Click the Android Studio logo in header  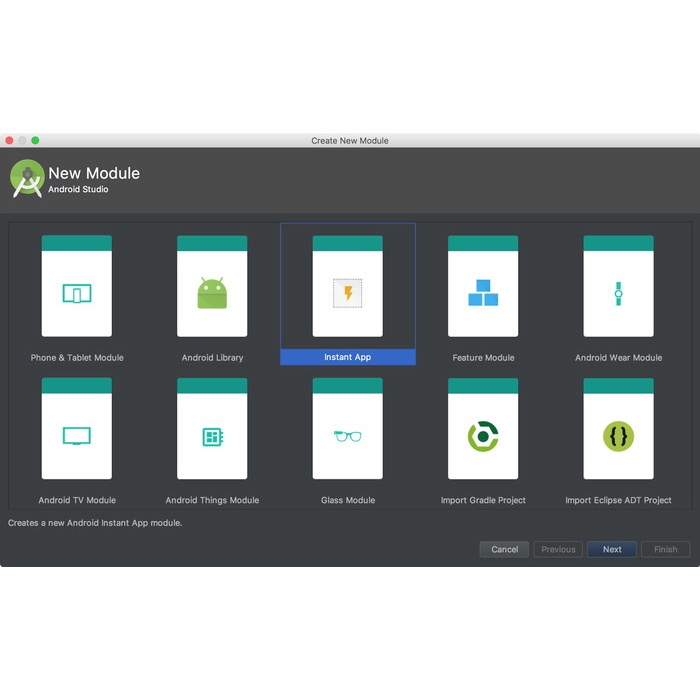click(x=27, y=178)
